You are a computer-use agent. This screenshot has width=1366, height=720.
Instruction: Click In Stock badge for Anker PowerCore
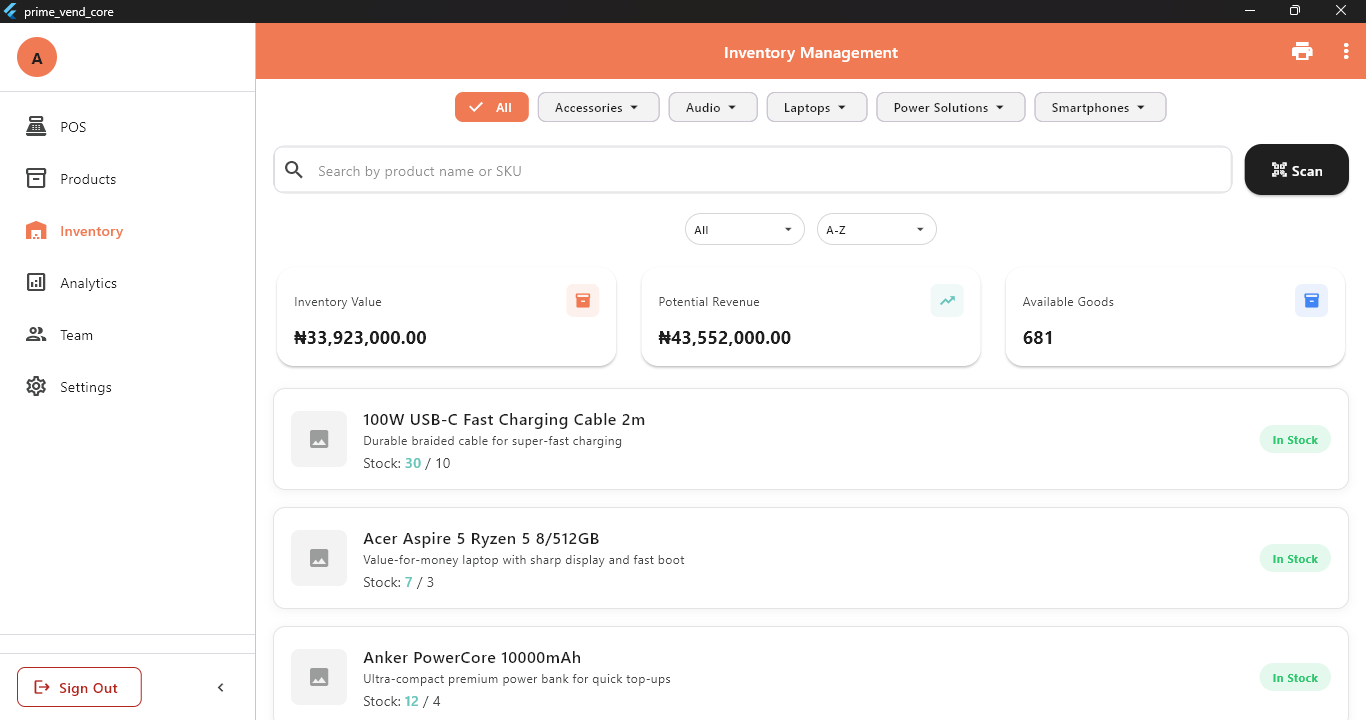[1295, 678]
